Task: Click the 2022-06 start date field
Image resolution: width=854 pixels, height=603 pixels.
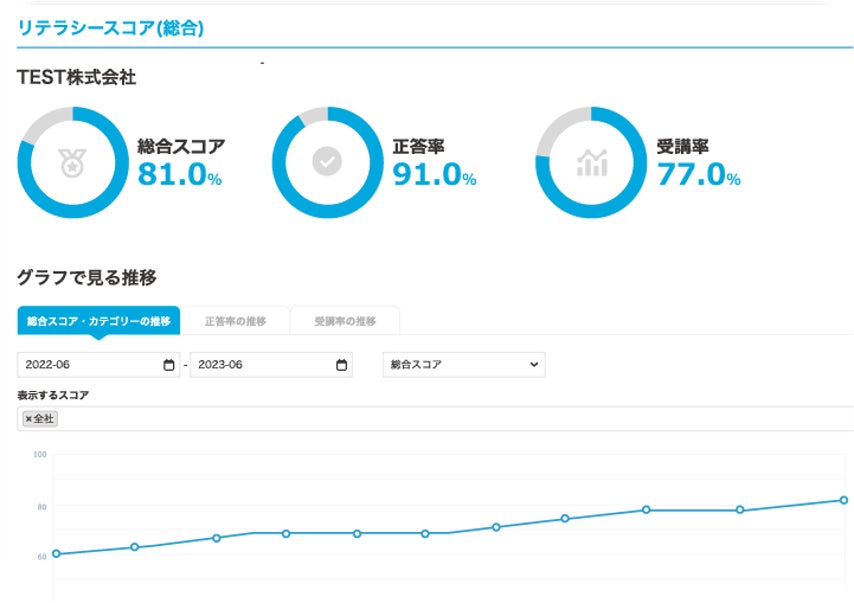Action: click(99, 365)
